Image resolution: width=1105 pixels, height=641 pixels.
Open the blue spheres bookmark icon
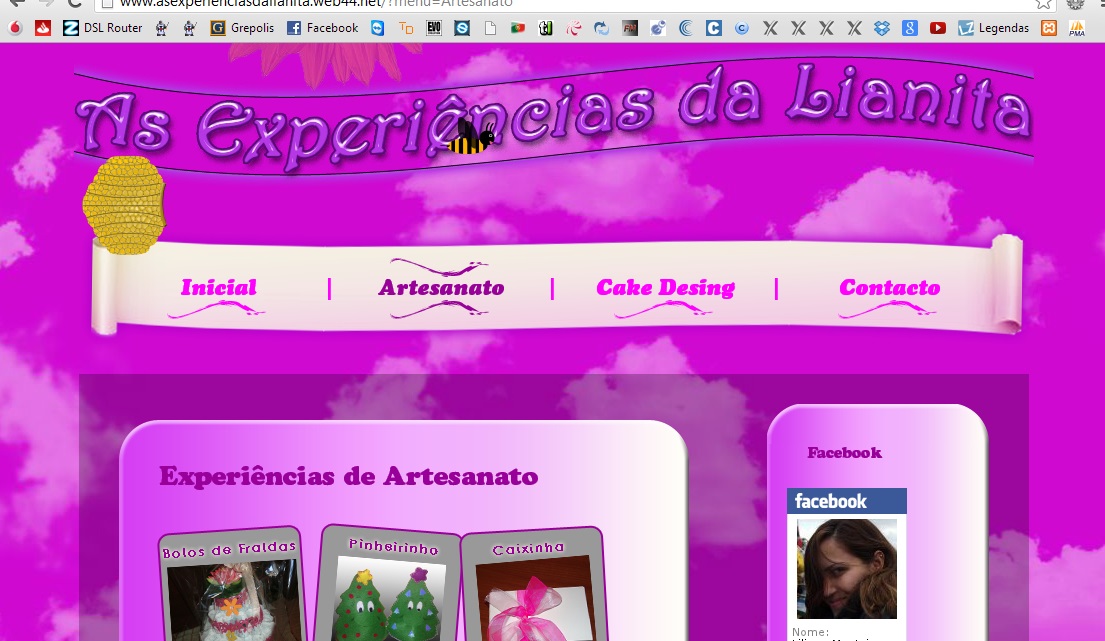(x=658, y=28)
